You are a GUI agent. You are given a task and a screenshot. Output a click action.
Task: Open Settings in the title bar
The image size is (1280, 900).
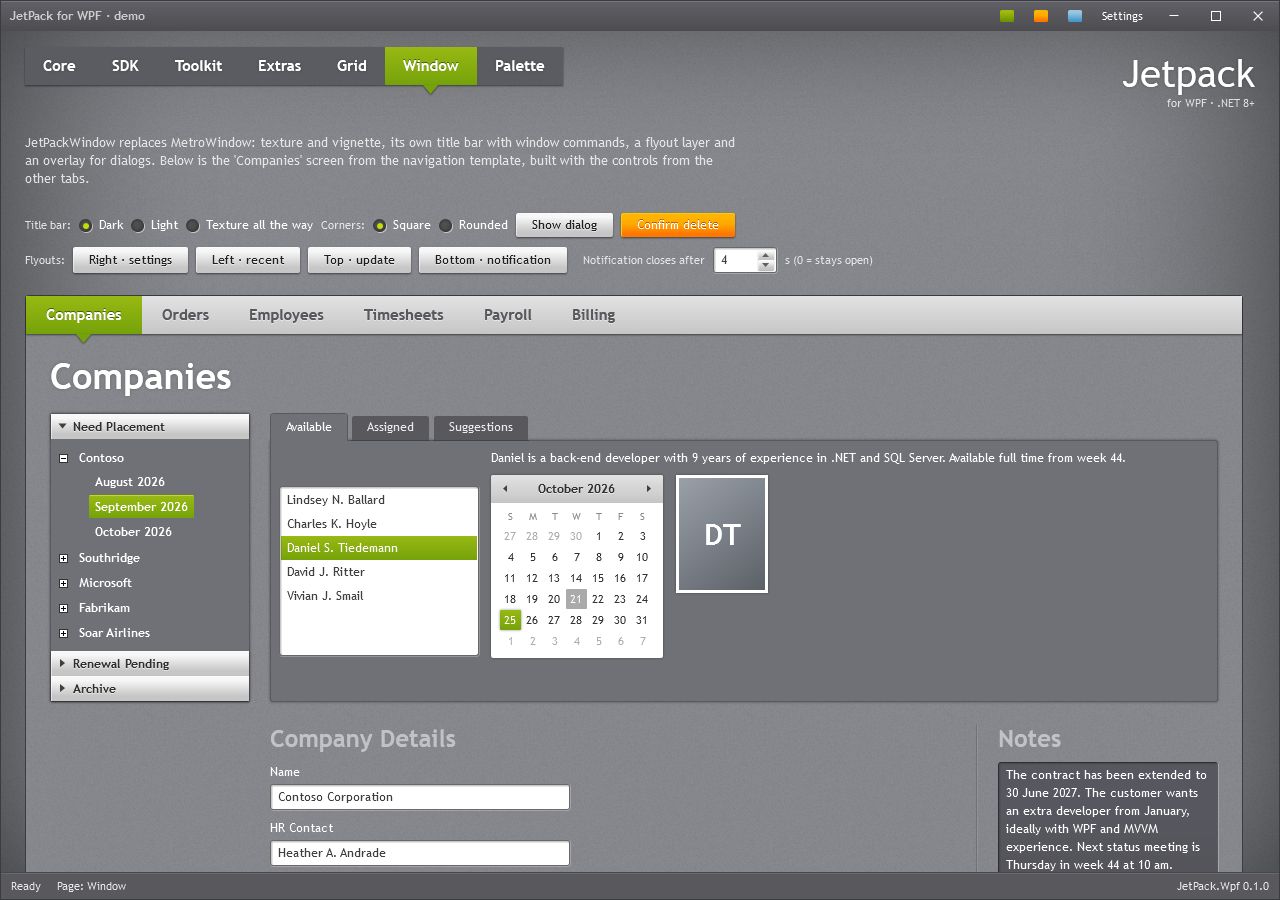(1122, 16)
